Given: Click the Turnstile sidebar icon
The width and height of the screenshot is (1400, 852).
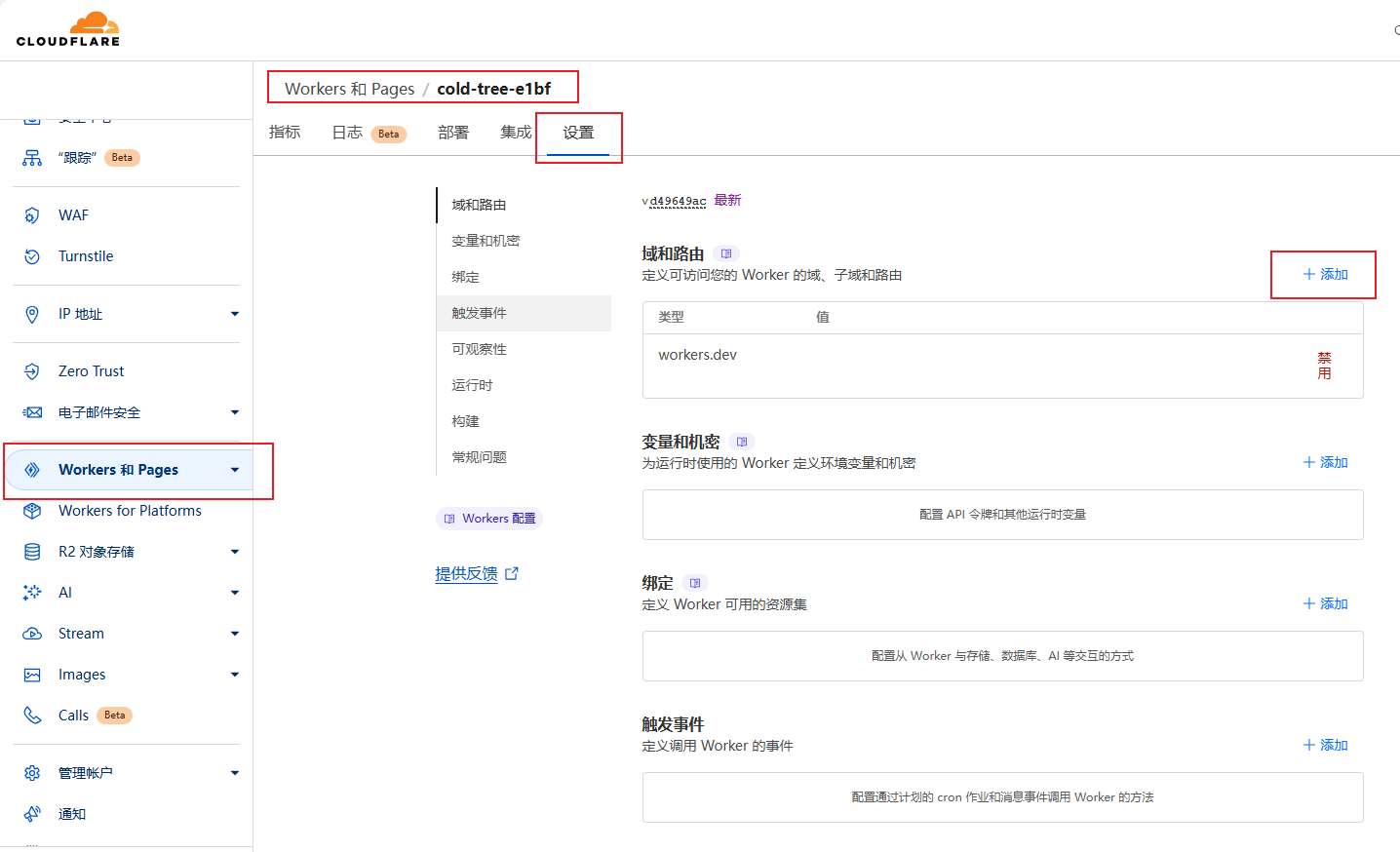Looking at the screenshot, I should pyautogui.click(x=32, y=256).
